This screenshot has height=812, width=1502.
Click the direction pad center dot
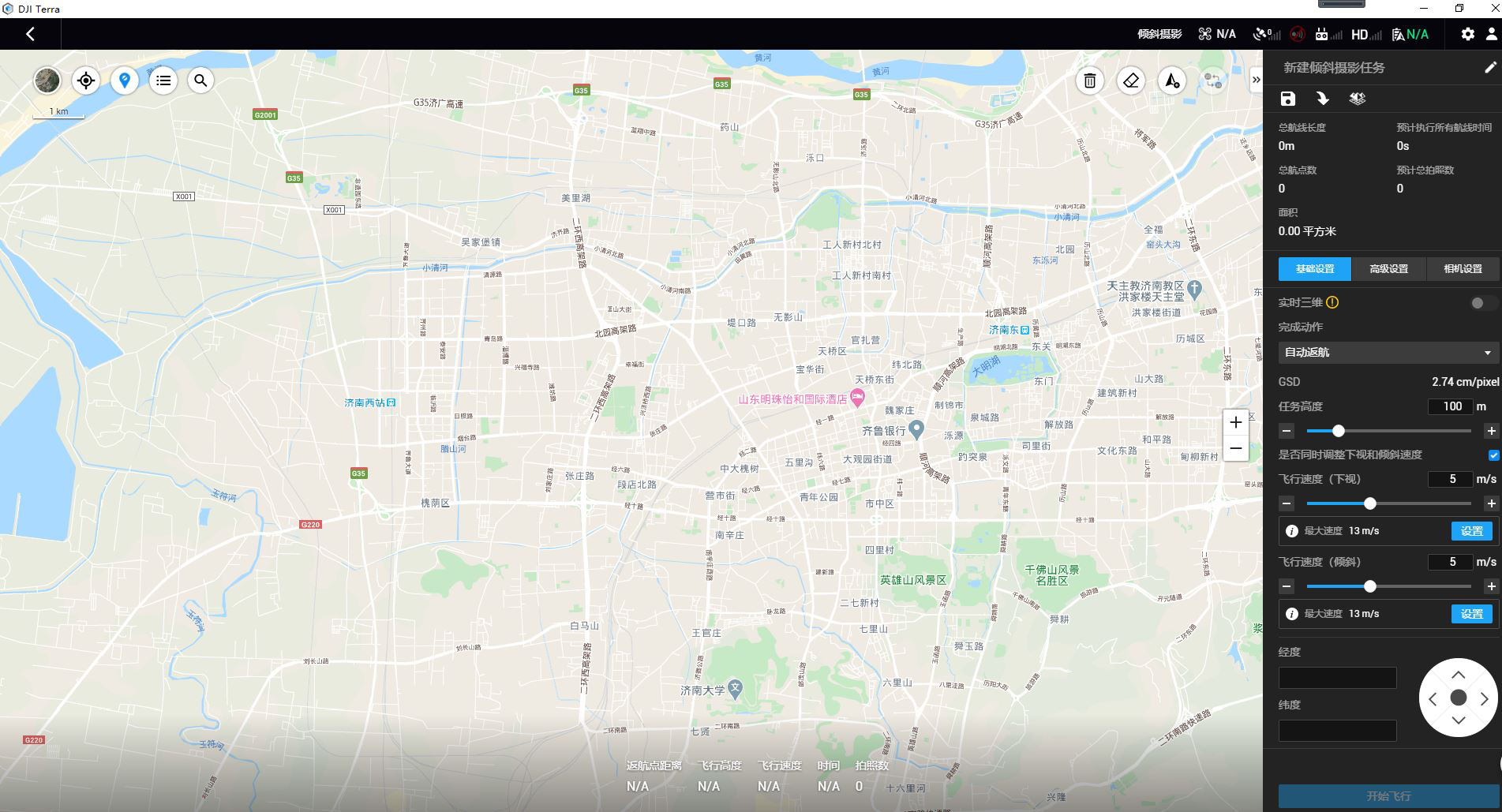[x=1458, y=698]
